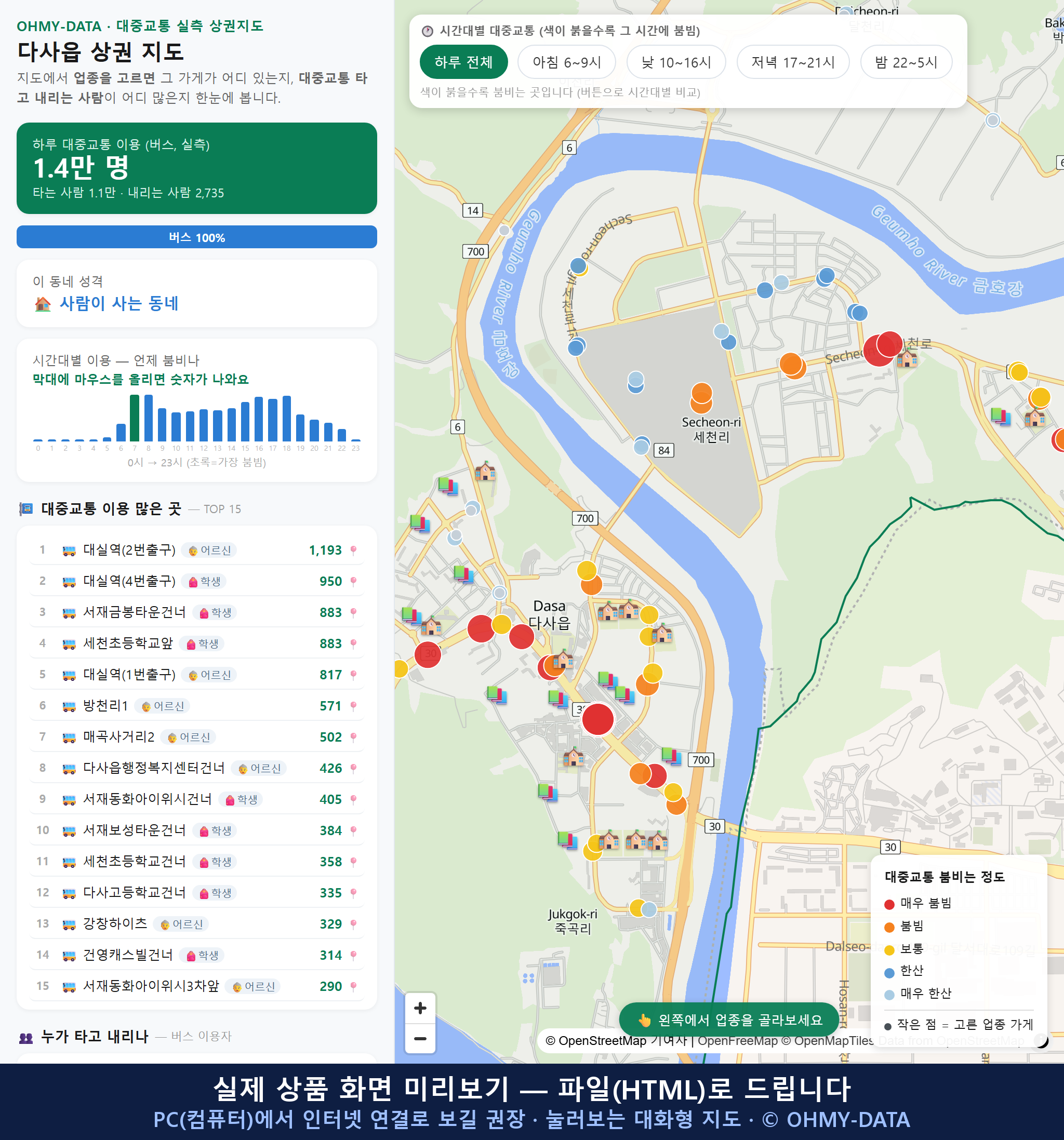Screen dimensions: 1064x1140
Task: Locate 대실역(2번출구) via its pin icon
Action: (353, 551)
